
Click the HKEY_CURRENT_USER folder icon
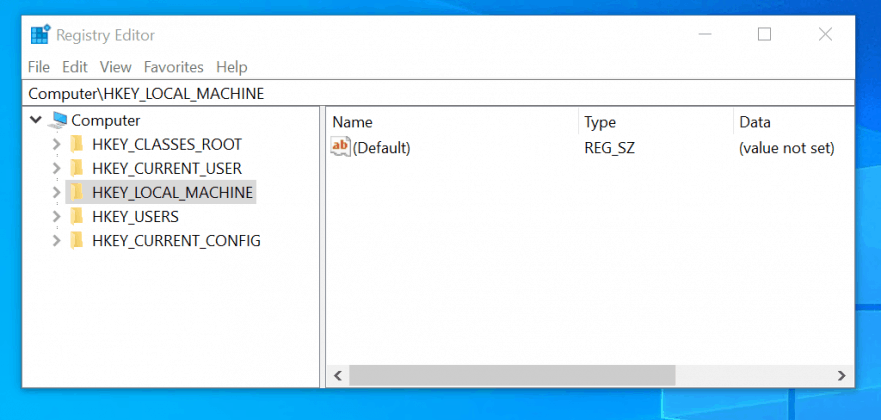tap(77, 168)
